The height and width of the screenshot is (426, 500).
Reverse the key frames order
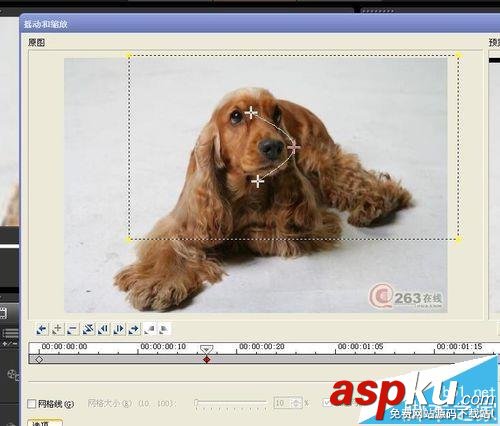(88, 329)
